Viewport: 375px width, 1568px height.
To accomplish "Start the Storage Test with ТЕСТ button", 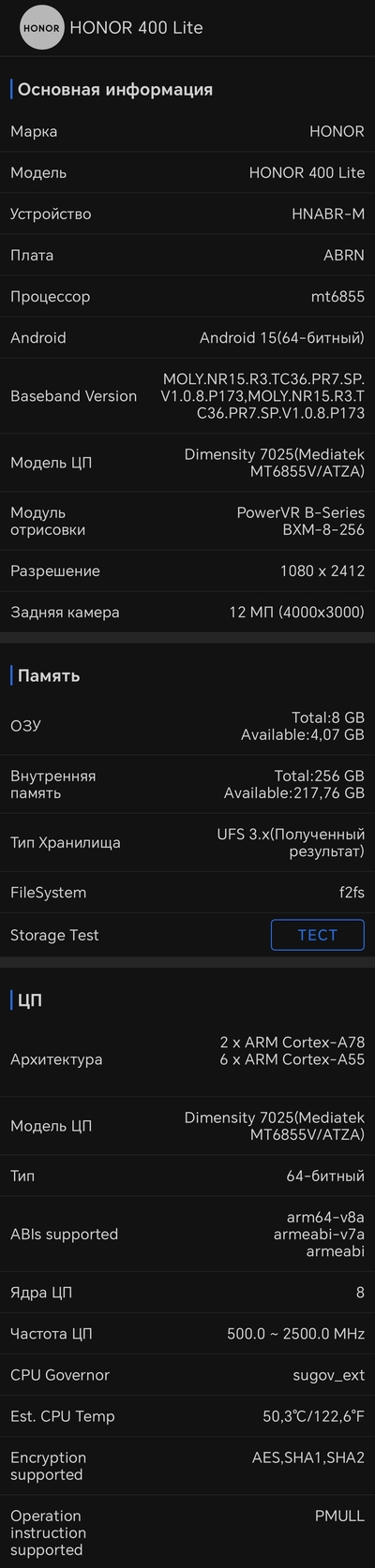I will [318, 935].
